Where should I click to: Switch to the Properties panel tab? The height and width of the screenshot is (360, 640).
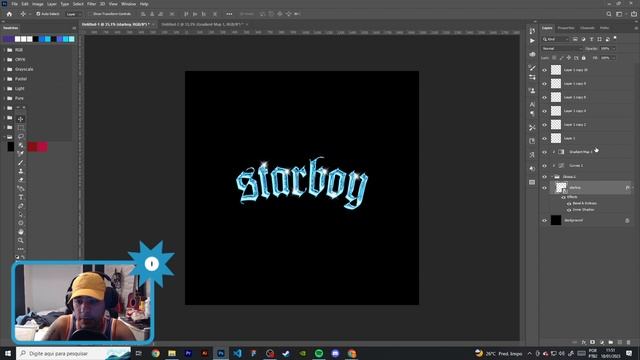(x=566, y=28)
